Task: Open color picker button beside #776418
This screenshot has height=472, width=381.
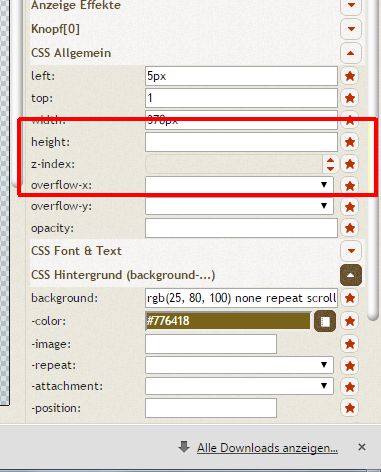Action: [x=325, y=321]
